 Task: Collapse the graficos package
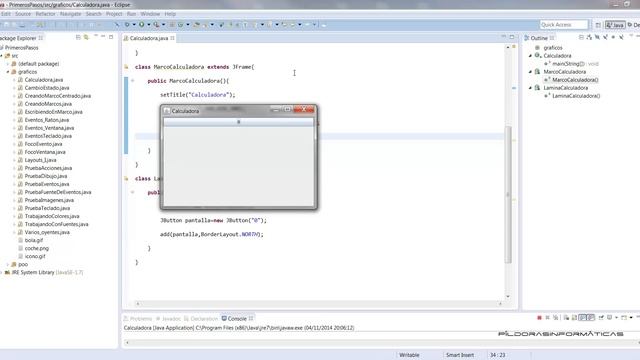click(x=8, y=72)
